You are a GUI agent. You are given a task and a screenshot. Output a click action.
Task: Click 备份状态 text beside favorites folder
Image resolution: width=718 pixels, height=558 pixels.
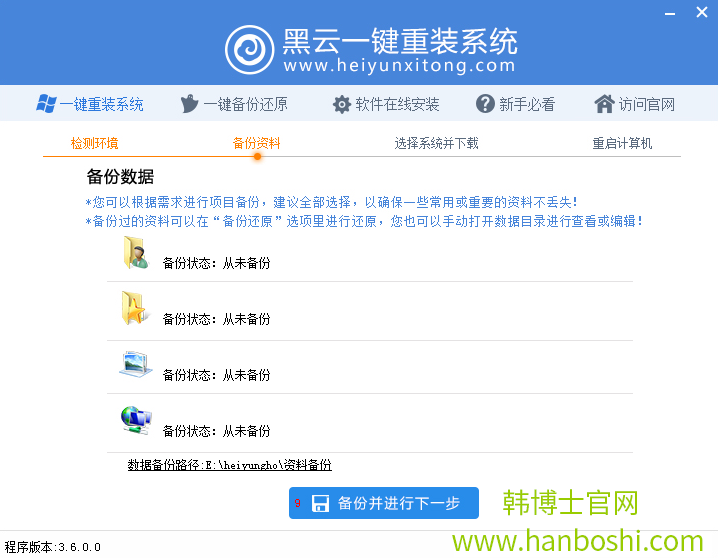tap(216, 319)
